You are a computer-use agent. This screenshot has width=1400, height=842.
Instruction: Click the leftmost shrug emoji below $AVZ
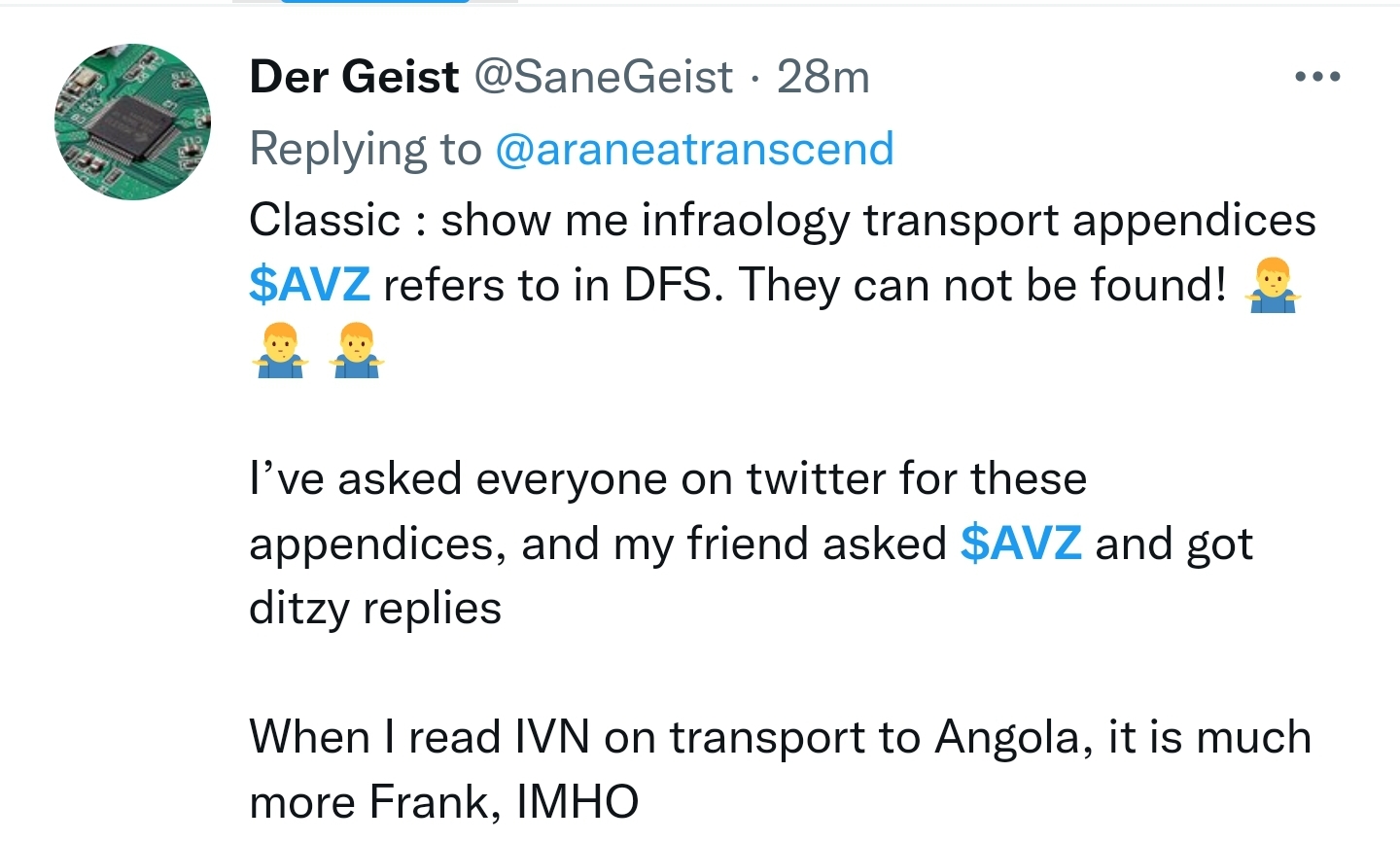[x=279, y=350]
